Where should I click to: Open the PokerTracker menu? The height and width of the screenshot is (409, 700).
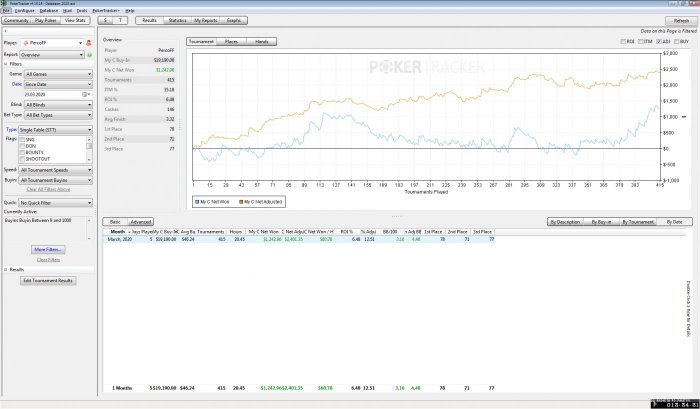click(x=106, y=10)
